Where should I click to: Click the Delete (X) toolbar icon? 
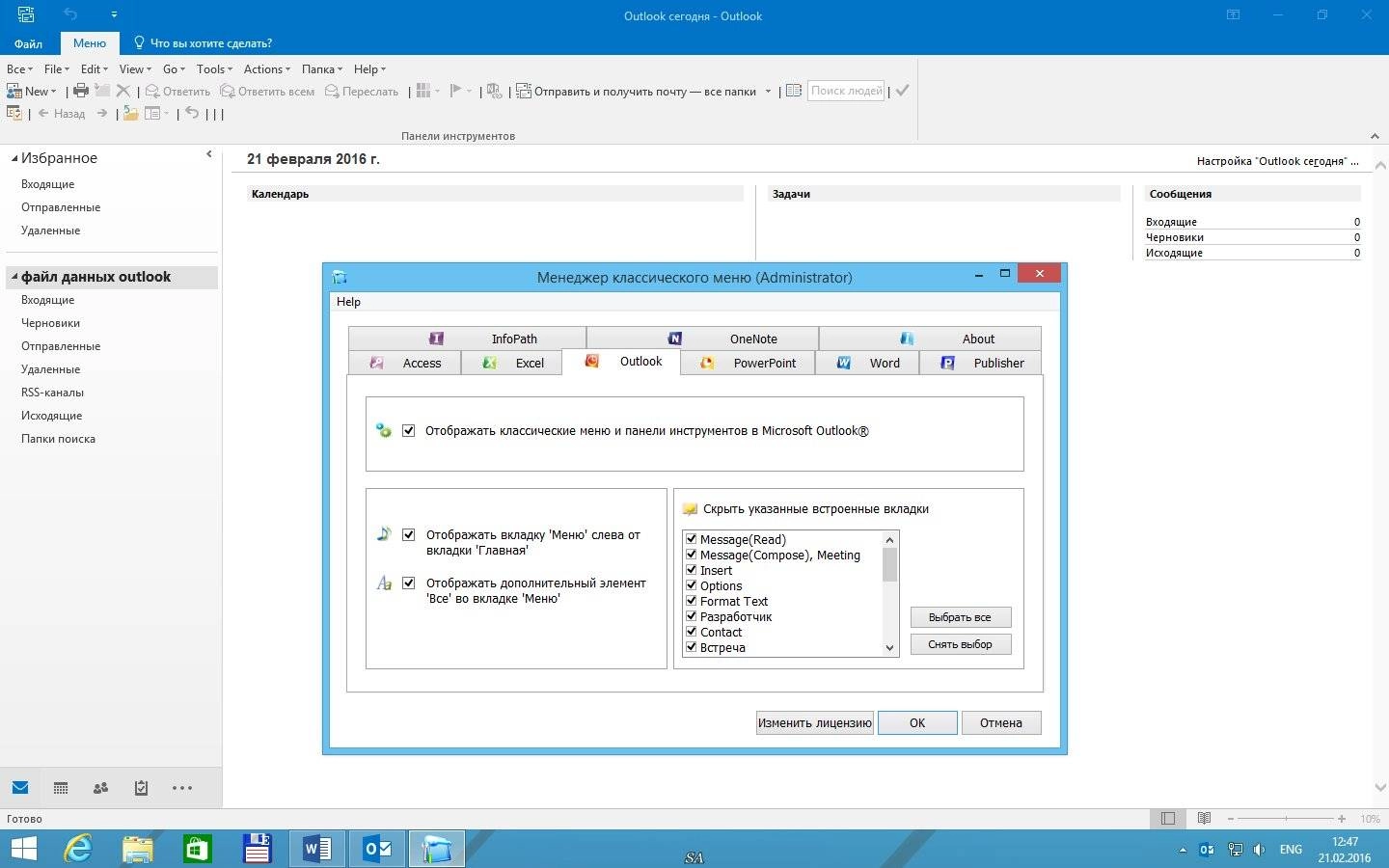(123, 91)
